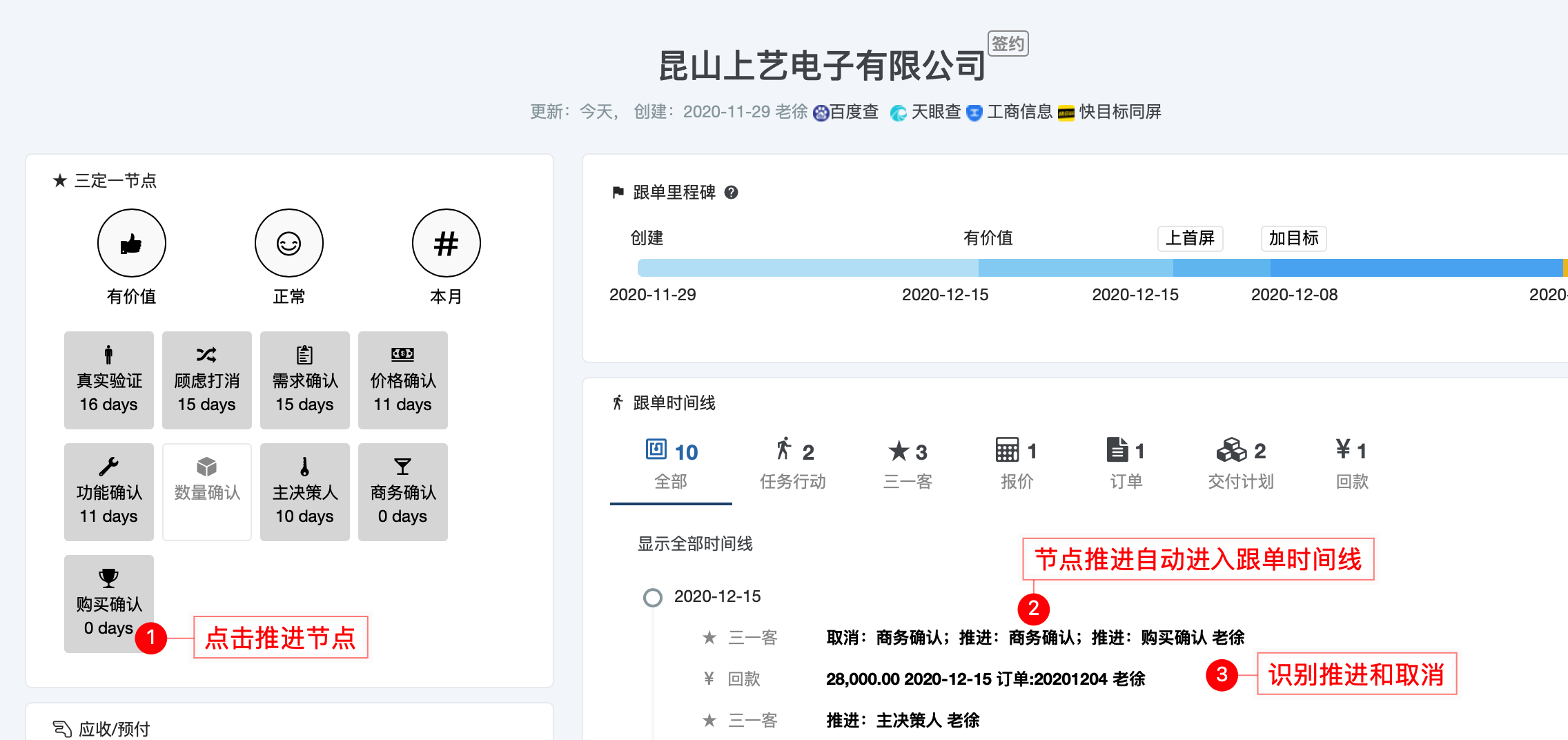Click the 快目标同屏 yellow icon

pos(1066,113)
